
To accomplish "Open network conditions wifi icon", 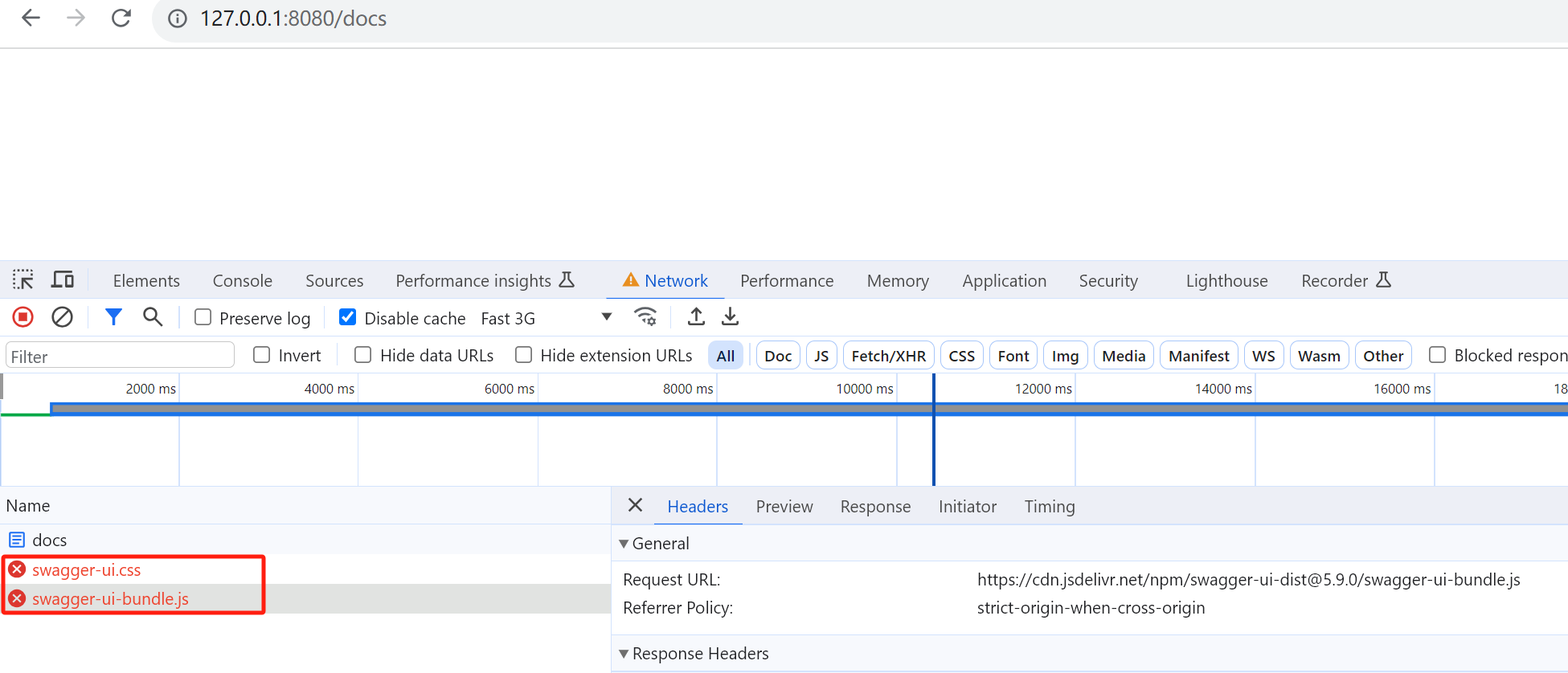I will pyautogui.click(x=645, y=316).
